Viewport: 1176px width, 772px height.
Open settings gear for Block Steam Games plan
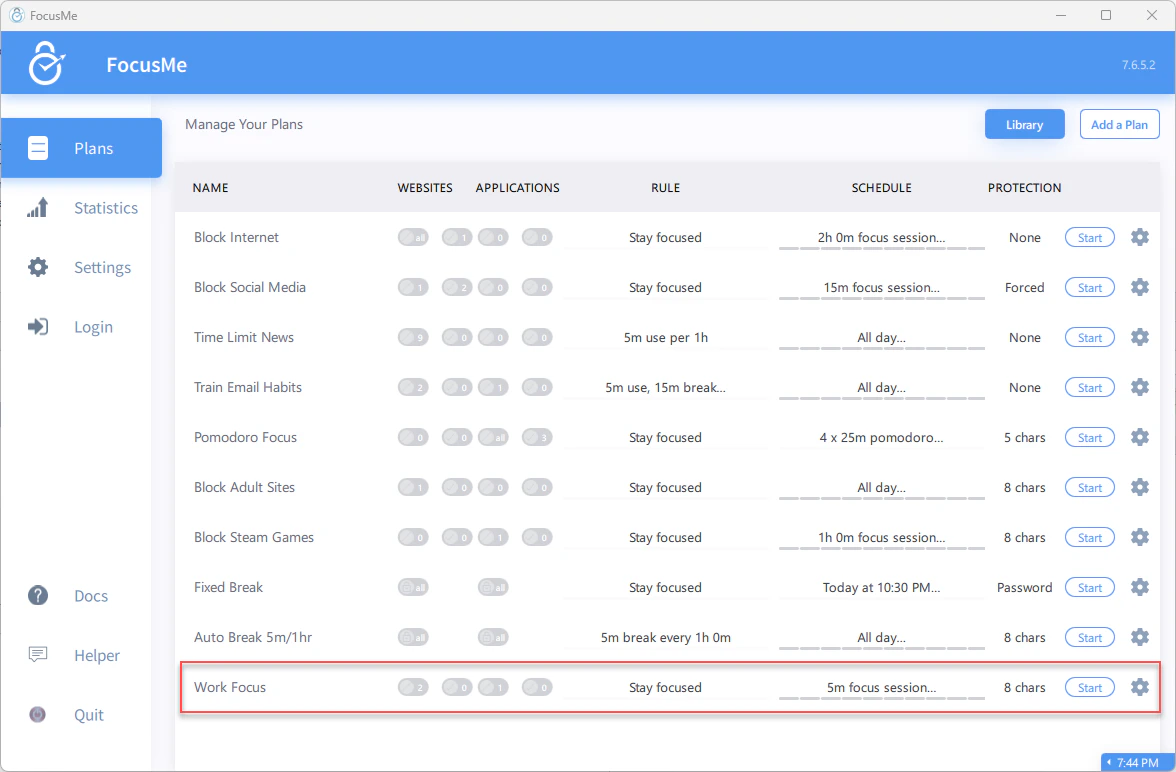coord(1139,537)
